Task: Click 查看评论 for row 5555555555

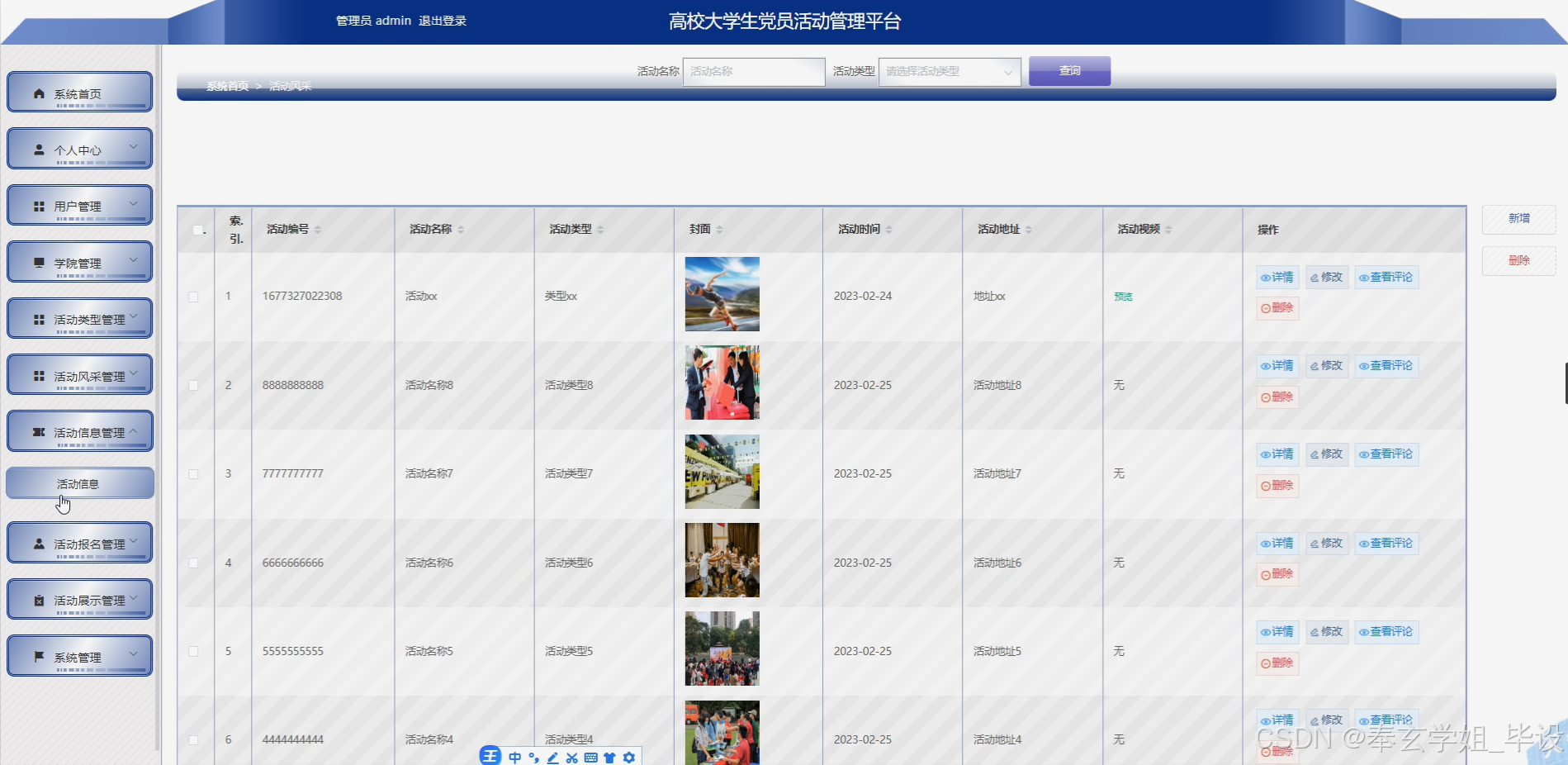Action: pyautogui.click(x=1386, y=632)
